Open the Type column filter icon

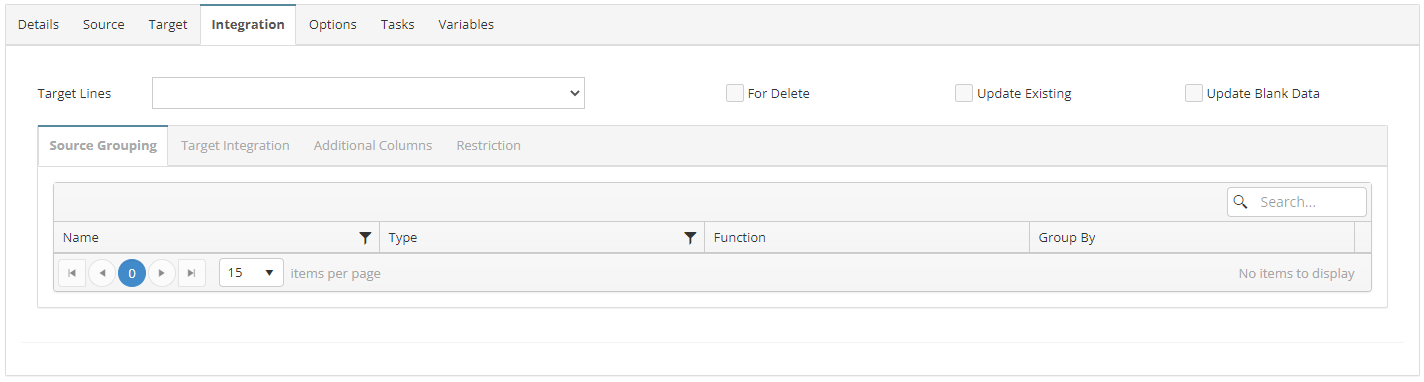pos(690,238)
